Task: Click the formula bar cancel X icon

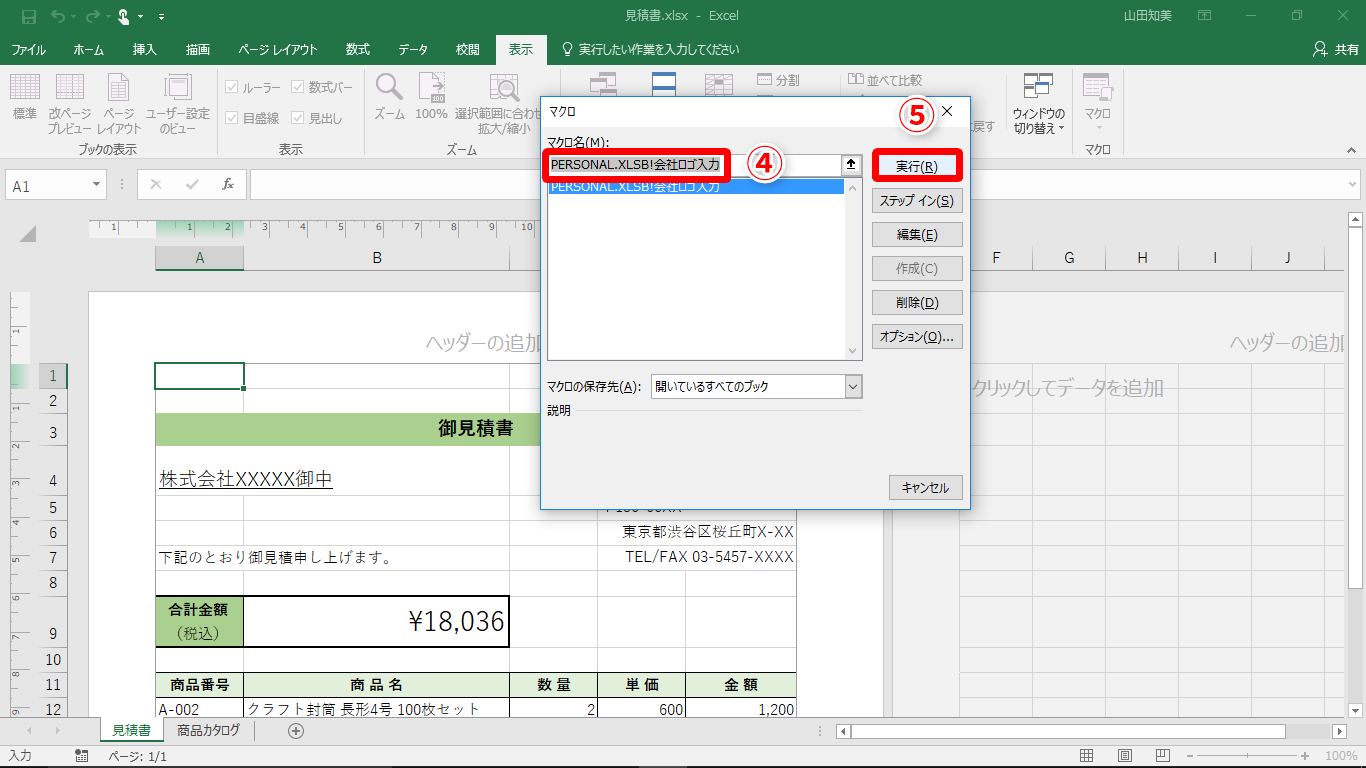Action: pos(156,185)
